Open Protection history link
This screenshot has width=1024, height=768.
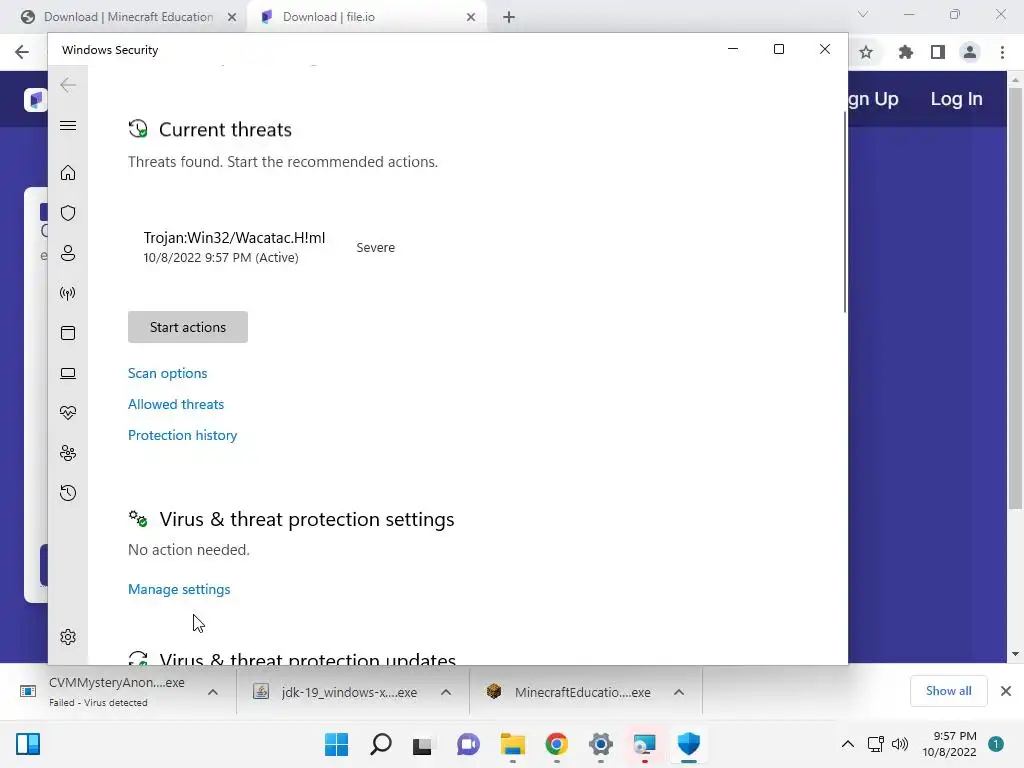pyautogui.click(x=182, y=436)
